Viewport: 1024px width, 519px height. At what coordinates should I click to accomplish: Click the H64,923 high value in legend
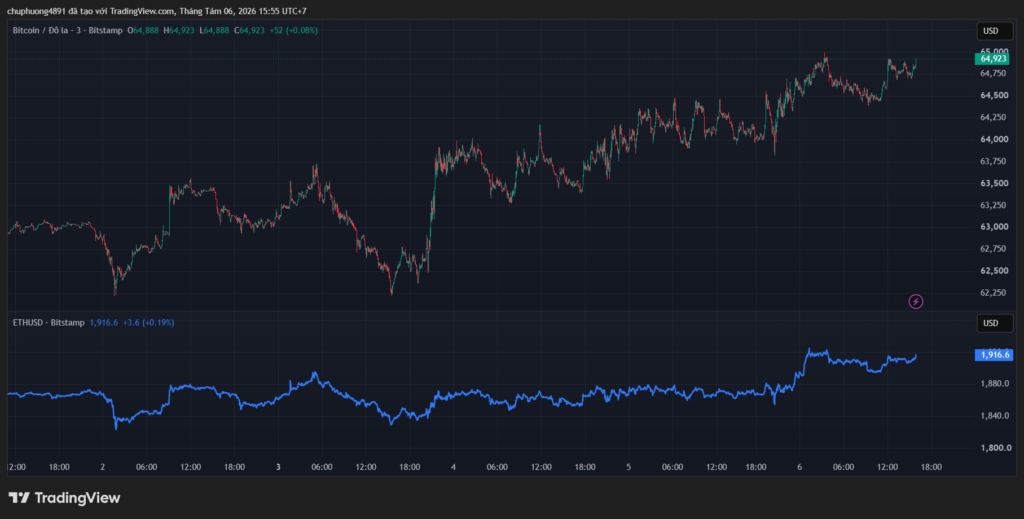point(179,31)
